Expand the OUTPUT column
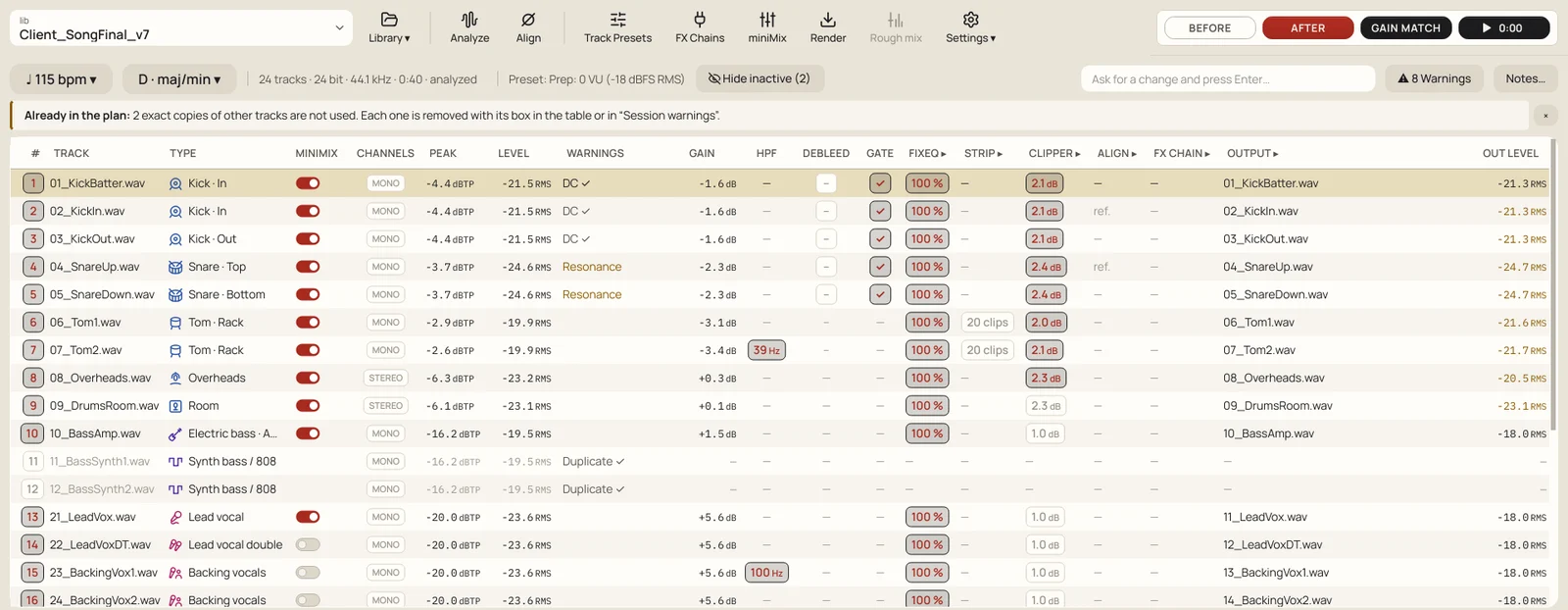The width and height of the screenshot is (1568, 610). 1252,153
